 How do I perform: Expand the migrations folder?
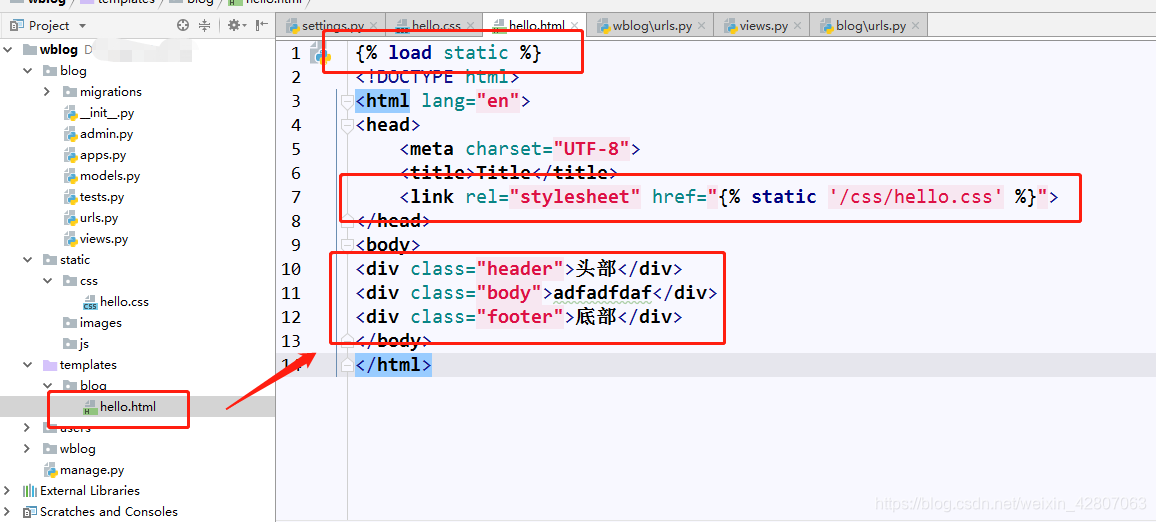[47, 91]
